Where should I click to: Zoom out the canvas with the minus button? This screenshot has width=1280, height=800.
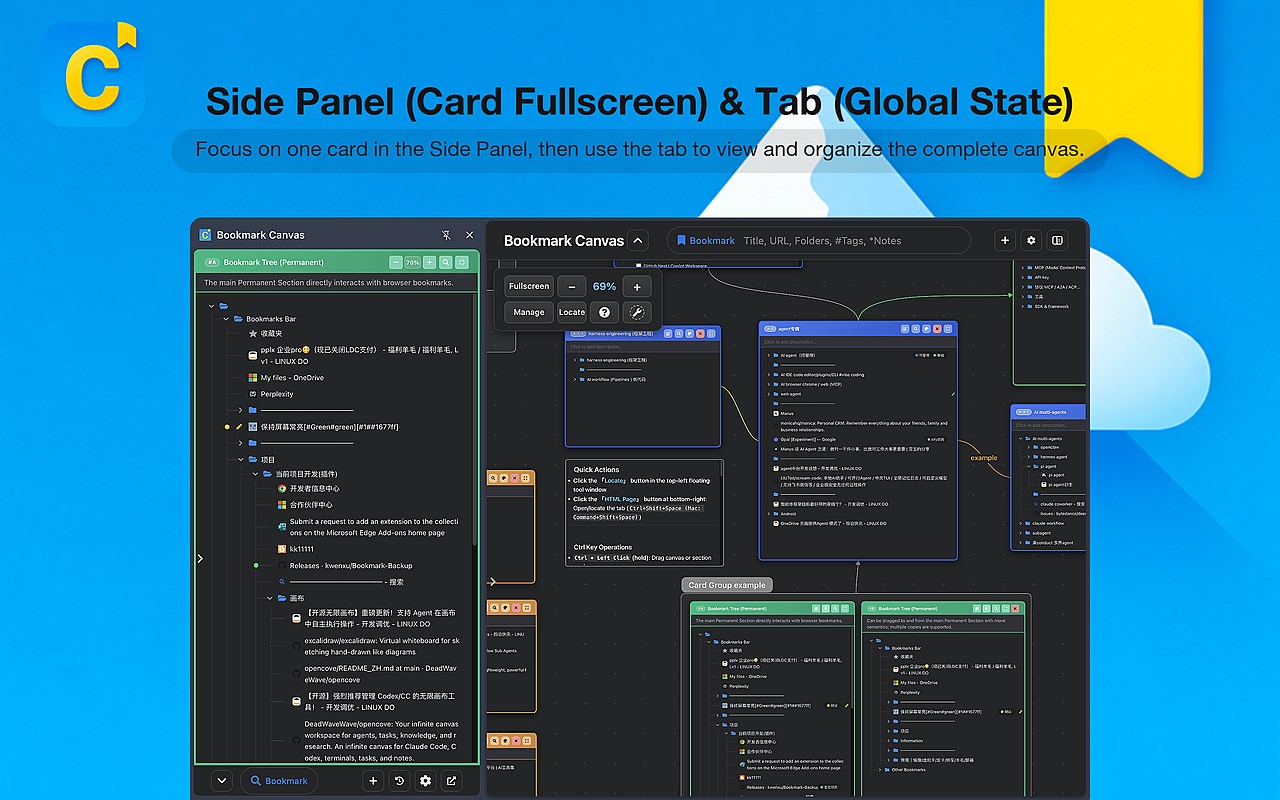(x=572, y=286)
